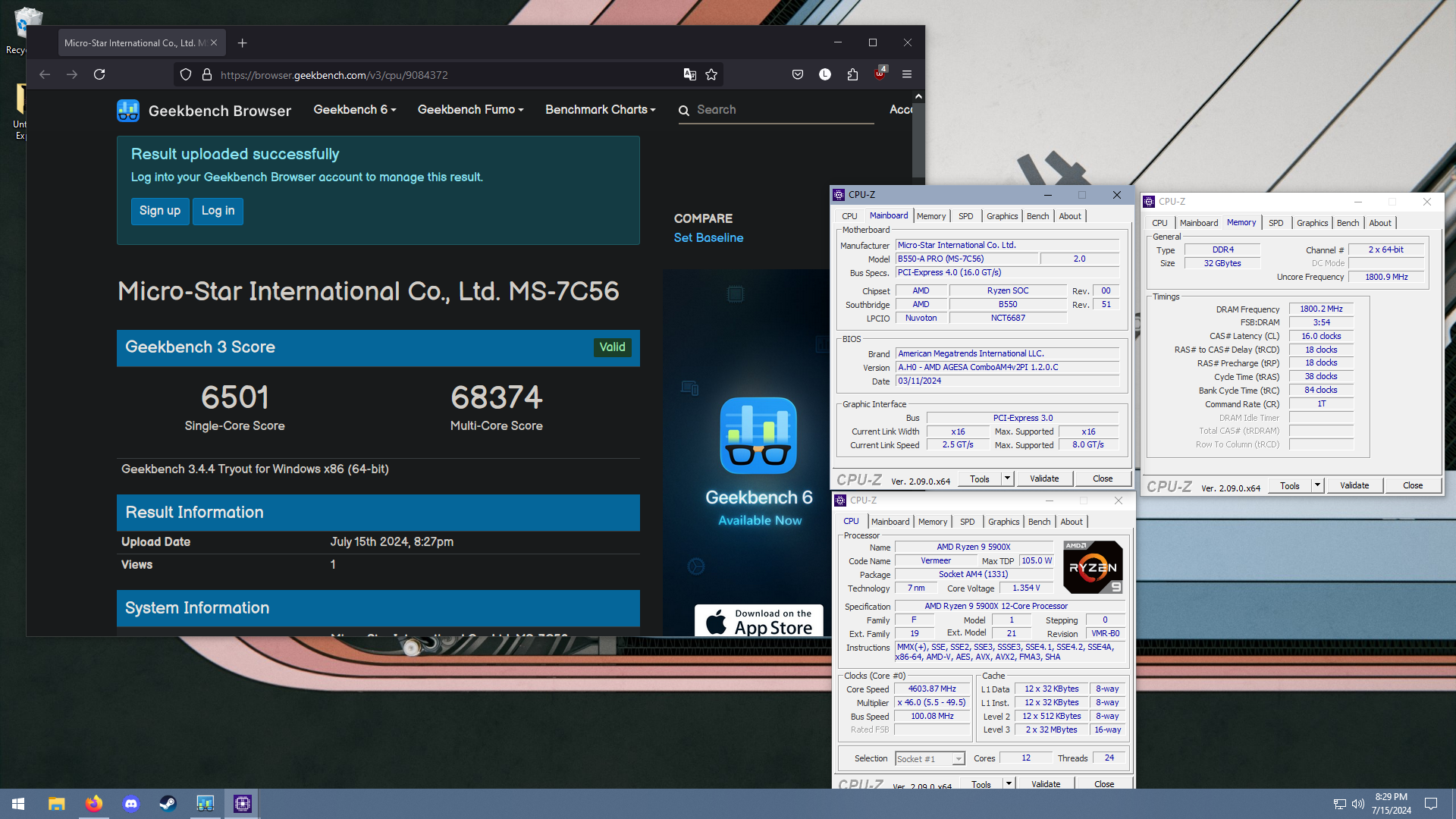Click the site security padlock icon
This screenshot has height=819, width=1456.
coord(206,74)
